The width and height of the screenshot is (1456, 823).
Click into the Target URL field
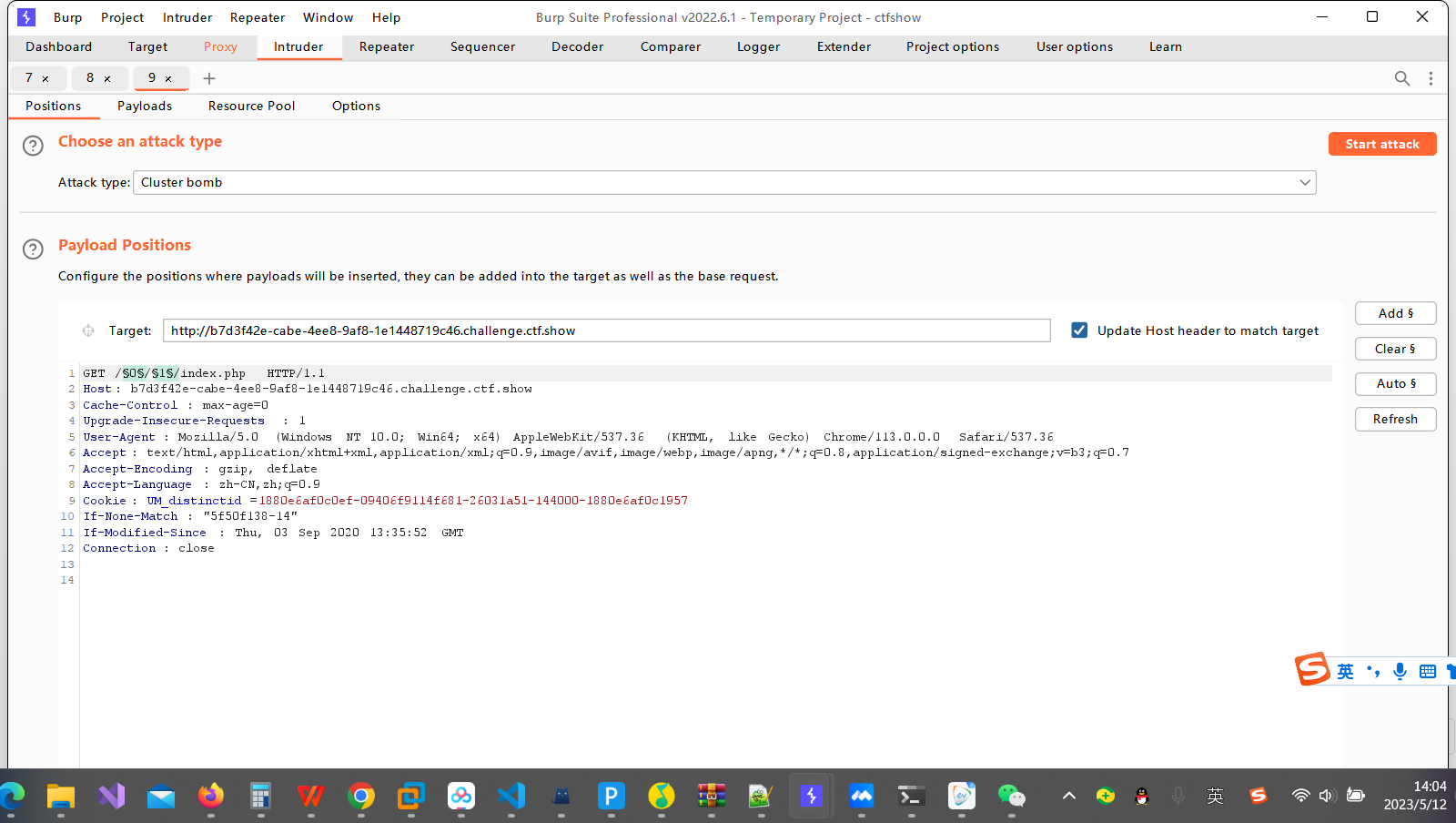(x=606, y=330)
